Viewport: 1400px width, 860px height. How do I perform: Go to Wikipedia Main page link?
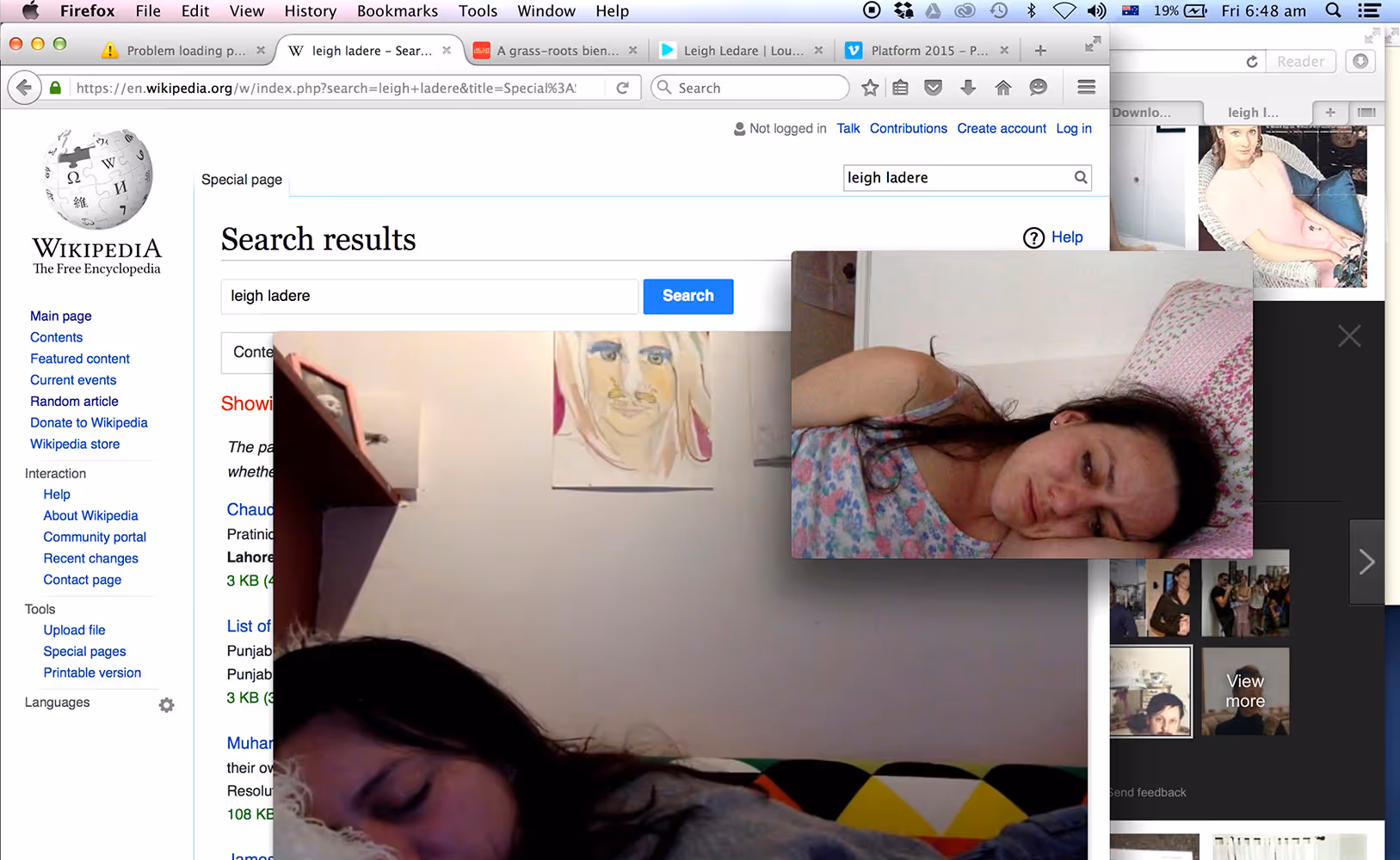(x=61, y=316)
